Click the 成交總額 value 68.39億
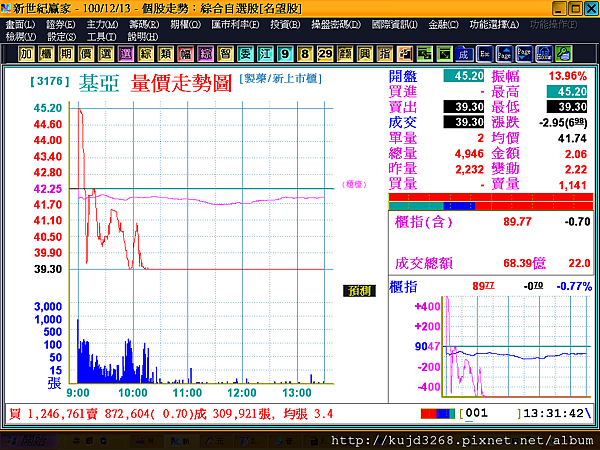Viewport: 600px width, 450px height. (x=524, y=263)
